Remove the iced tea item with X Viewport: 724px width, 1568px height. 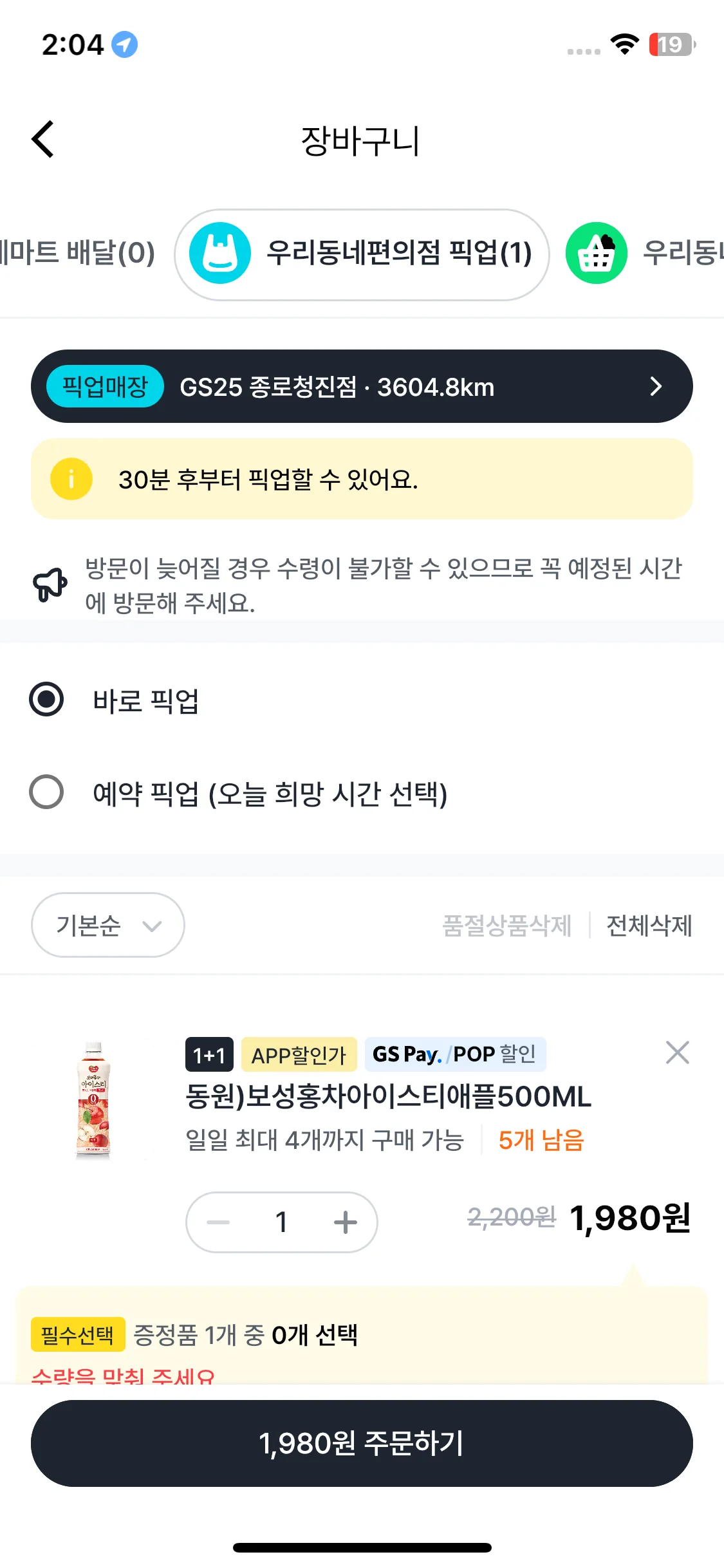click(x=677, y=1053)
